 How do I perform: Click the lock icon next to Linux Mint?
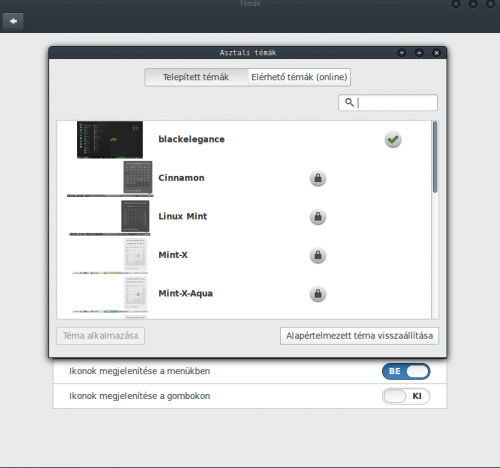[318, 217]
